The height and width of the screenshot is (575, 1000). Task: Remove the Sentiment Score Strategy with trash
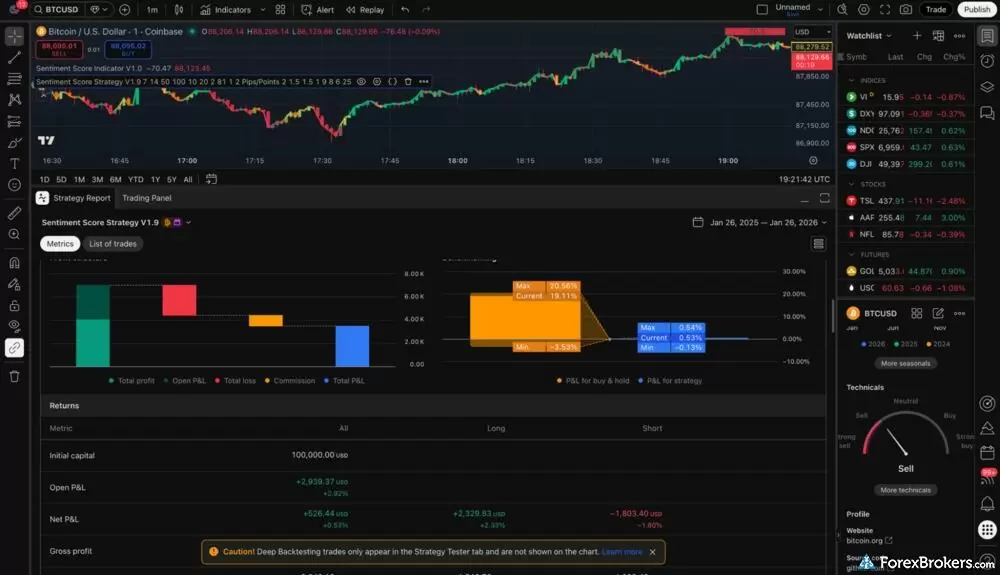pyautogui.click(x=408, y=82)
